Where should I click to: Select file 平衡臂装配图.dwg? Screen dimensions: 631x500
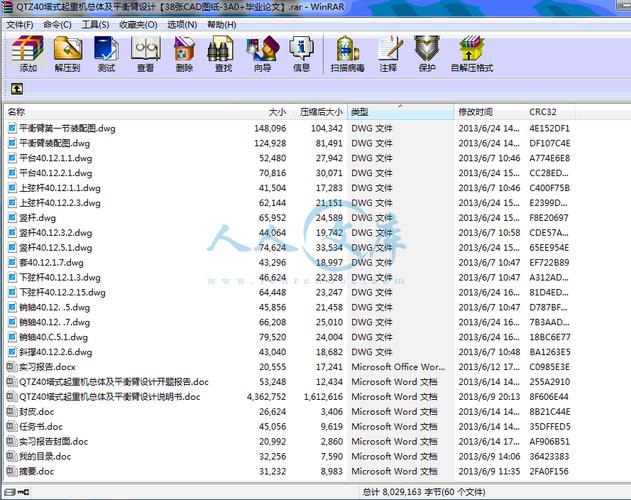(x=54, y=143)
